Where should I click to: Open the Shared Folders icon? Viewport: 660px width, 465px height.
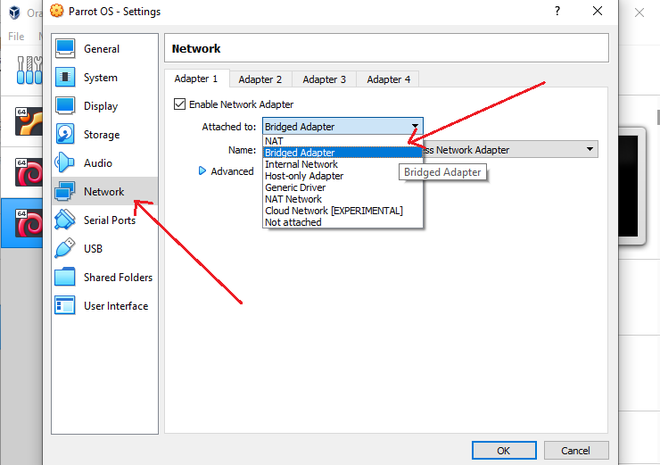click(65, 277)
